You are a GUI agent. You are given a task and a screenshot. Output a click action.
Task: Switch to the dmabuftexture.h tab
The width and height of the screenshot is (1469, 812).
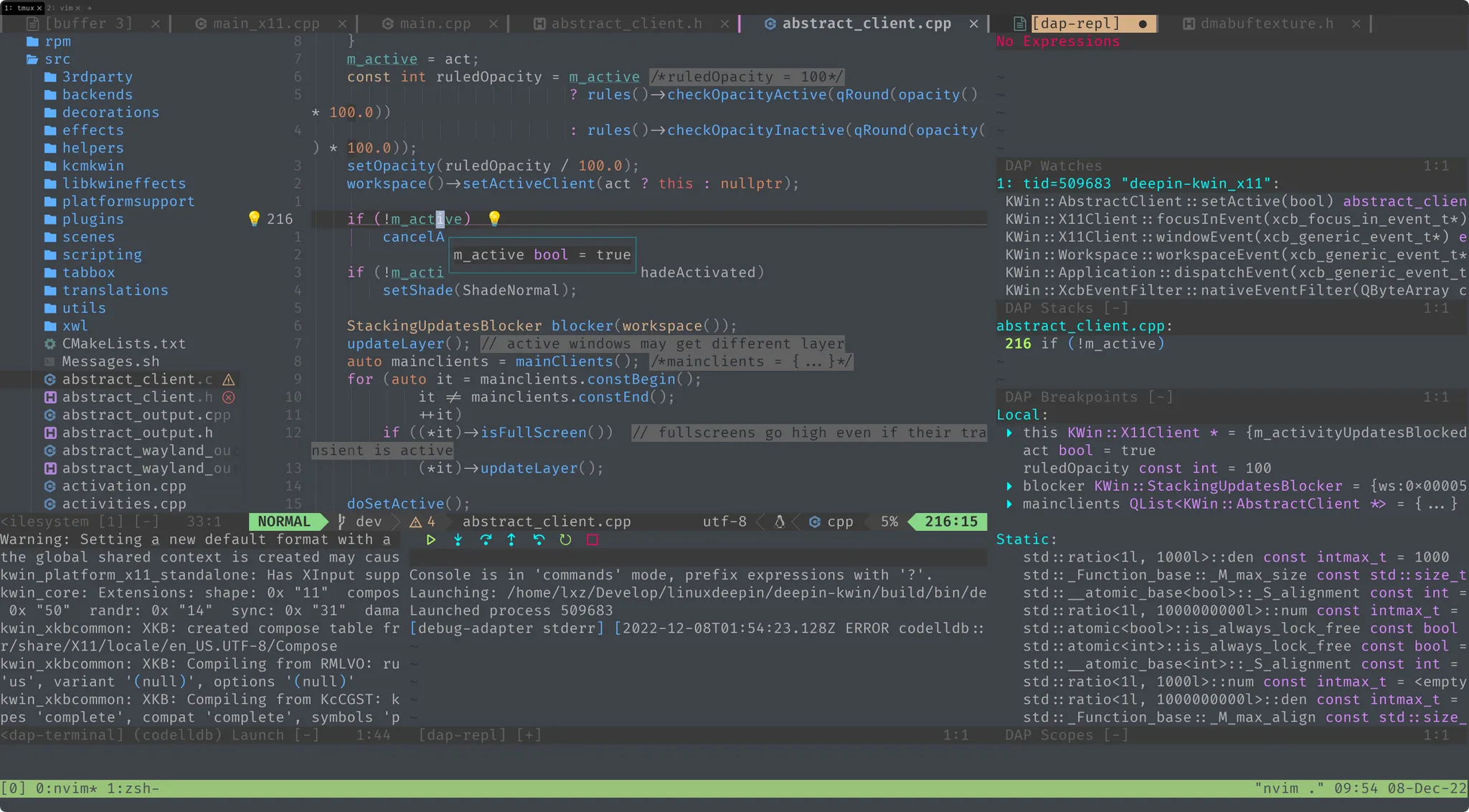[1267, 24]
